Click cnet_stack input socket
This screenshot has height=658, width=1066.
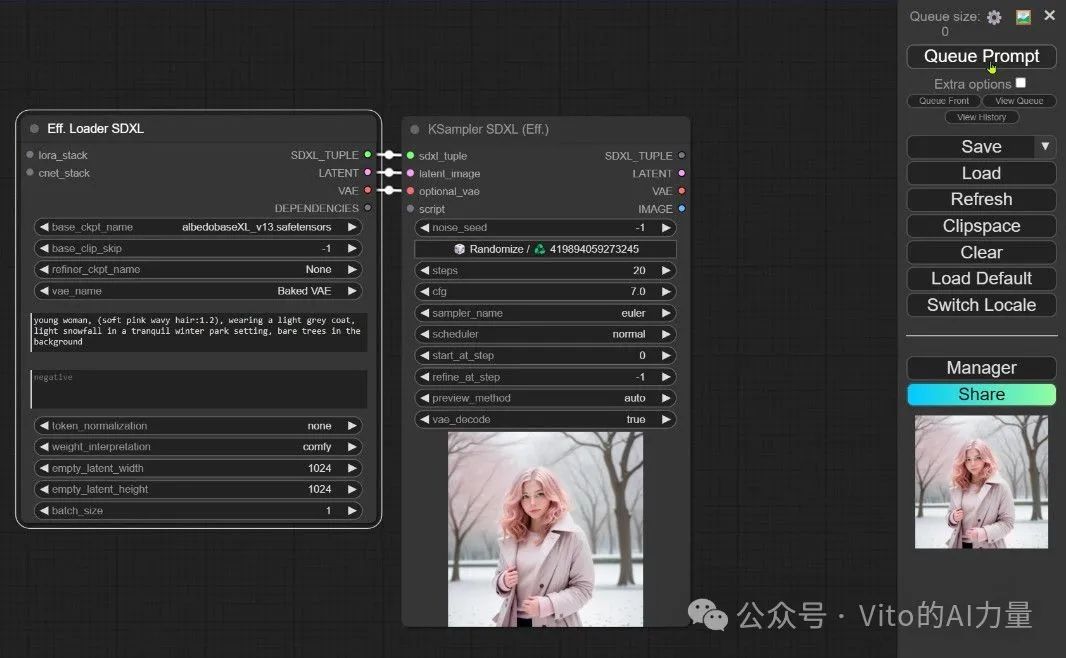(30, 173)
